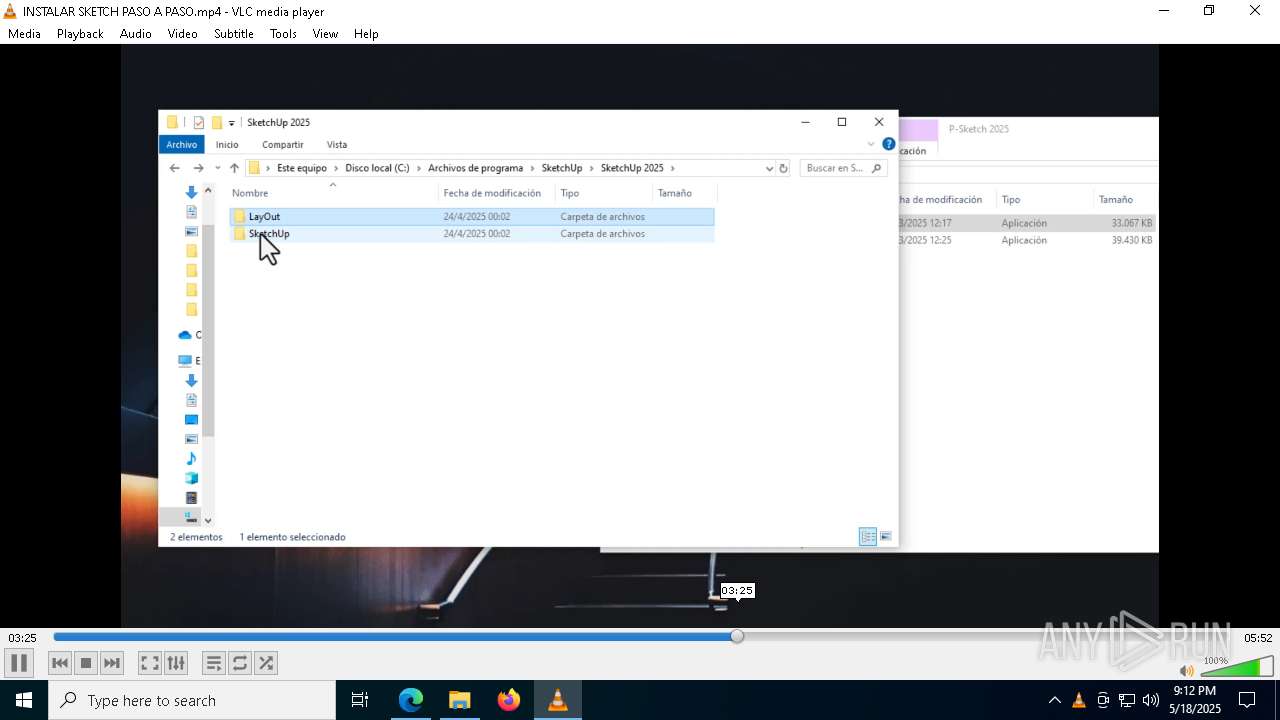The width and height of the screenshot is (1280, 720).
Task: Open the Media menu
Action: (x=24, y=33)
